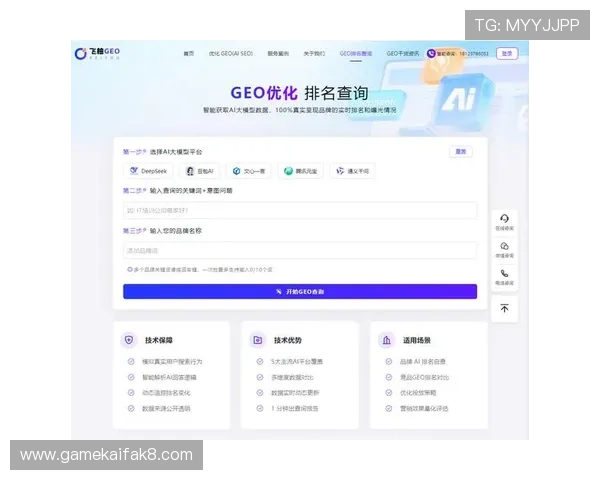The image size is (600, 480).
Task: Click the check icon beside 5大主流AI平台覆盖
Action: pos(260,361)
